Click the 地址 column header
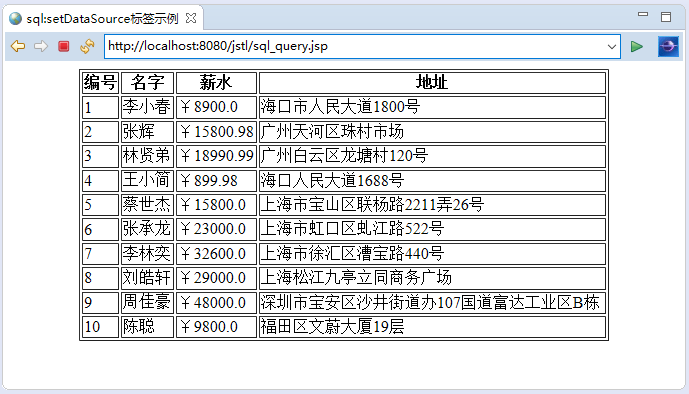Viewport: 689px width, 394px height. click(432, 83)
